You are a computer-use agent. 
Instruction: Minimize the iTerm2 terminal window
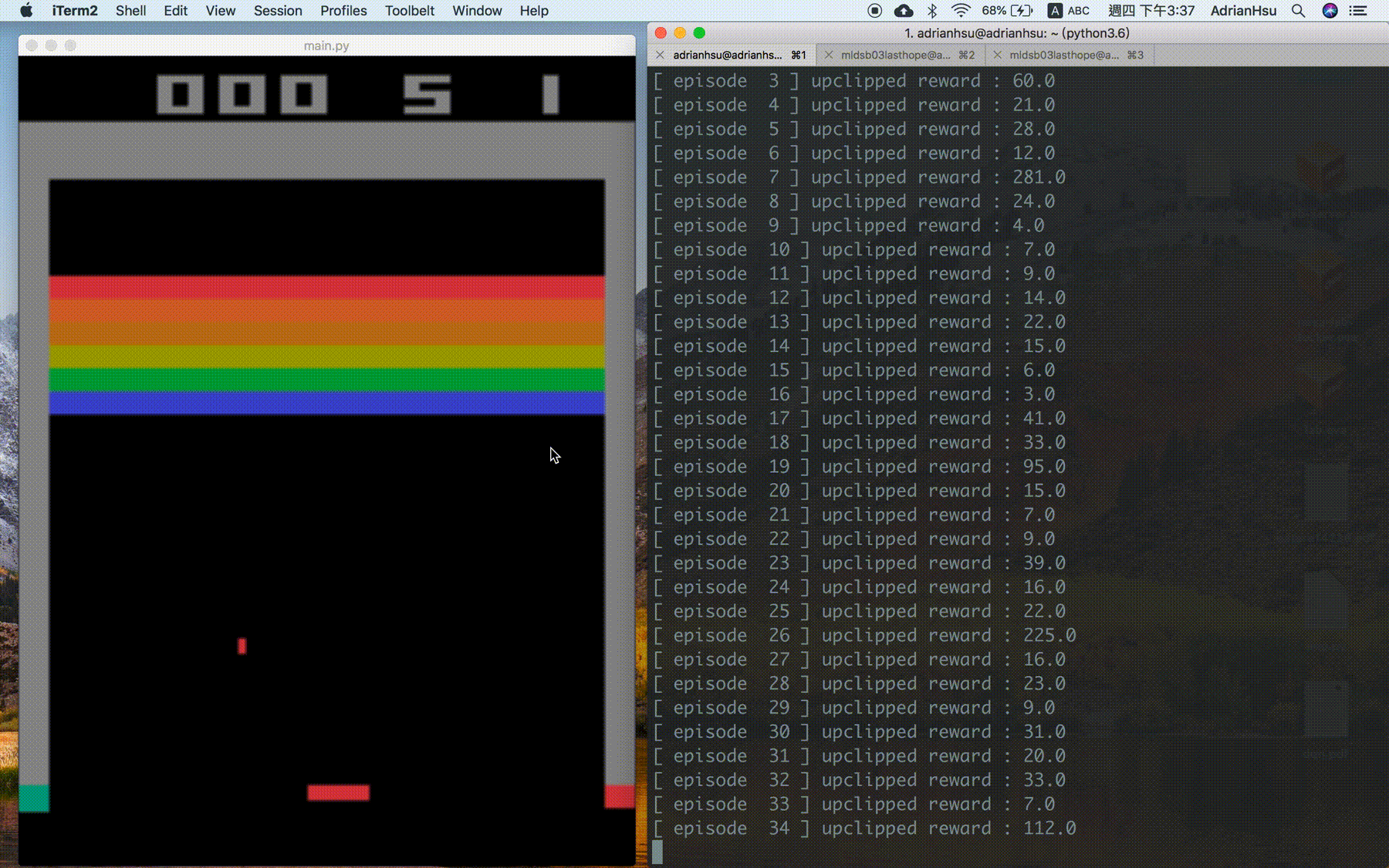(680, 32)
